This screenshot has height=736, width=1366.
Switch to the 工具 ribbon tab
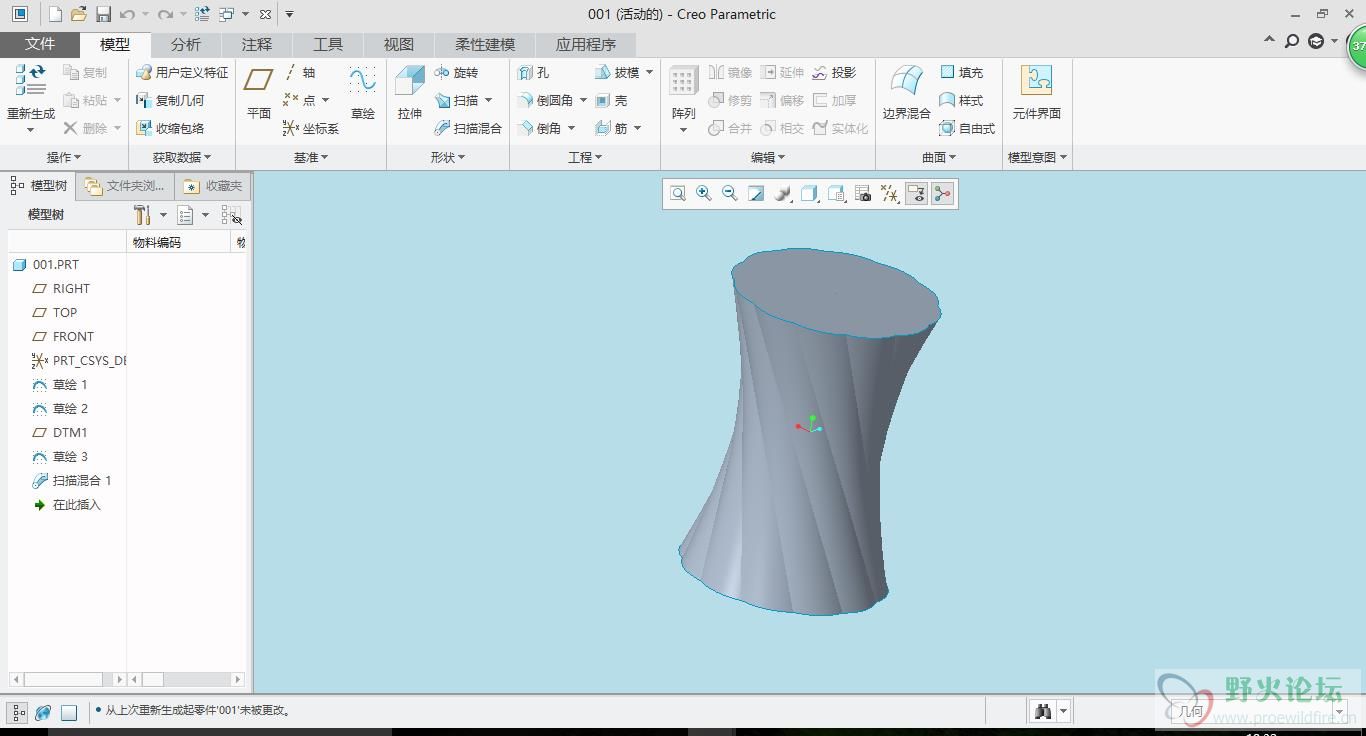coord(328,44)
